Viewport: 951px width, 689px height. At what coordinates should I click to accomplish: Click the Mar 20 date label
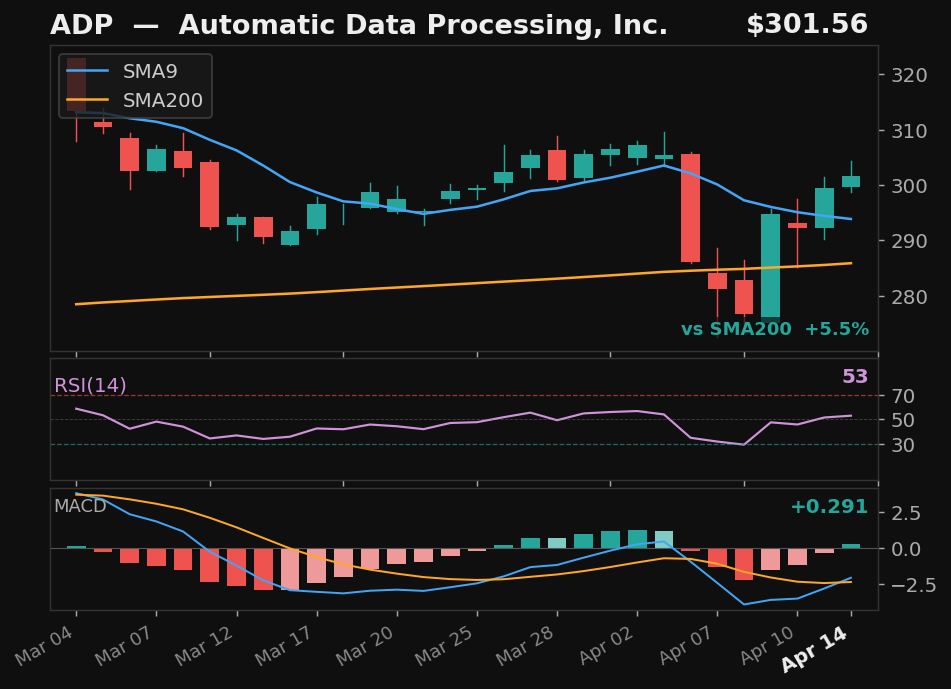coord(366,645)
